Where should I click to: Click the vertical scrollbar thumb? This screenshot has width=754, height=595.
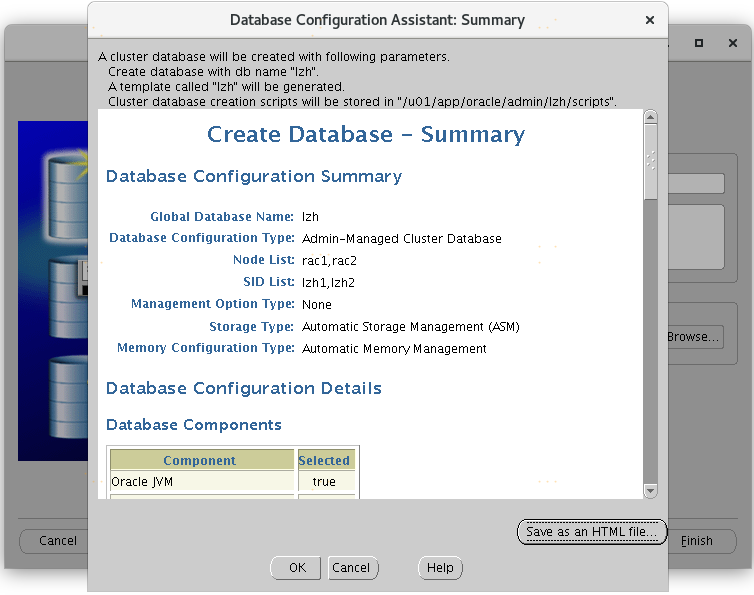tap(651, 160)
